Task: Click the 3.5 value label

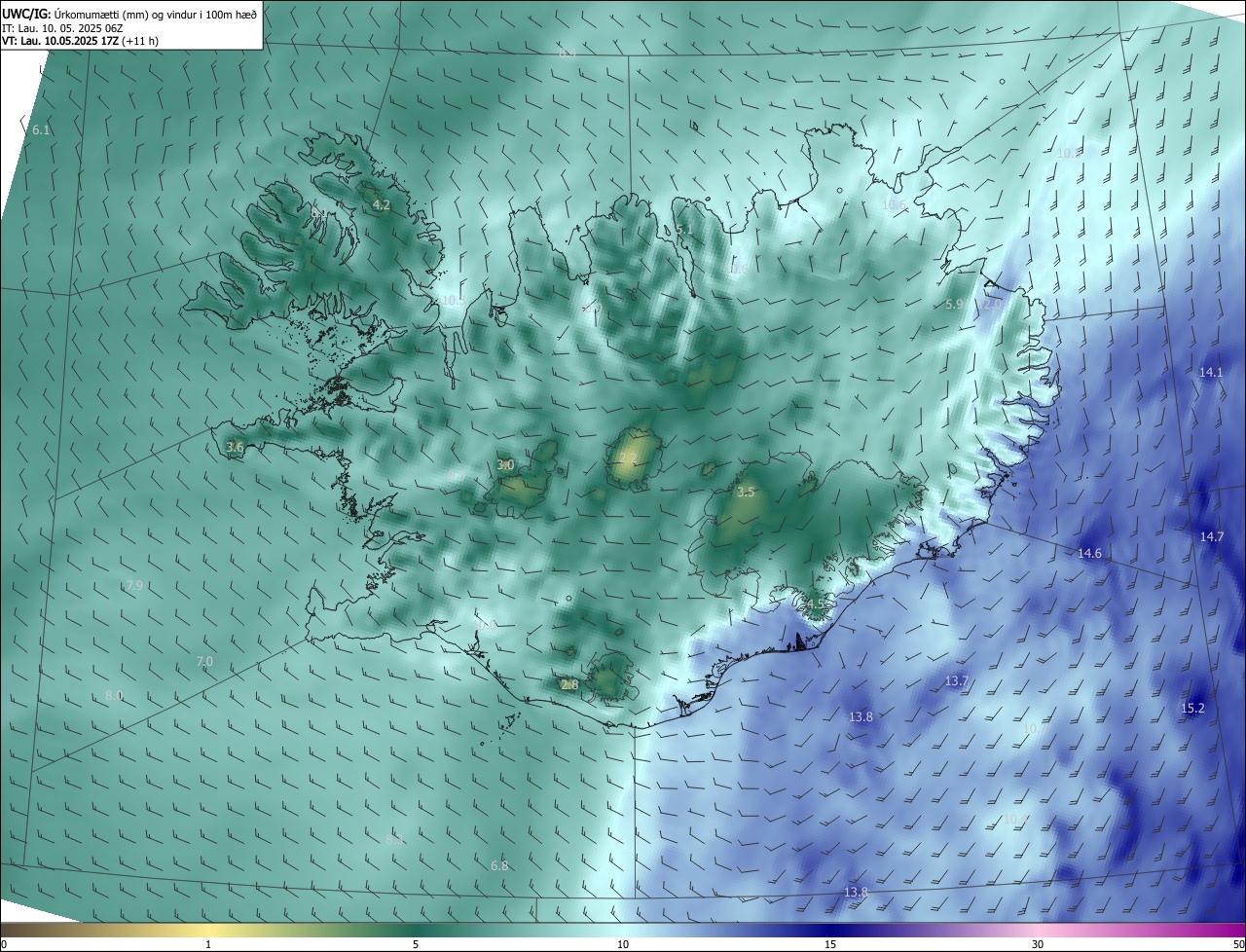Action: 746,492
